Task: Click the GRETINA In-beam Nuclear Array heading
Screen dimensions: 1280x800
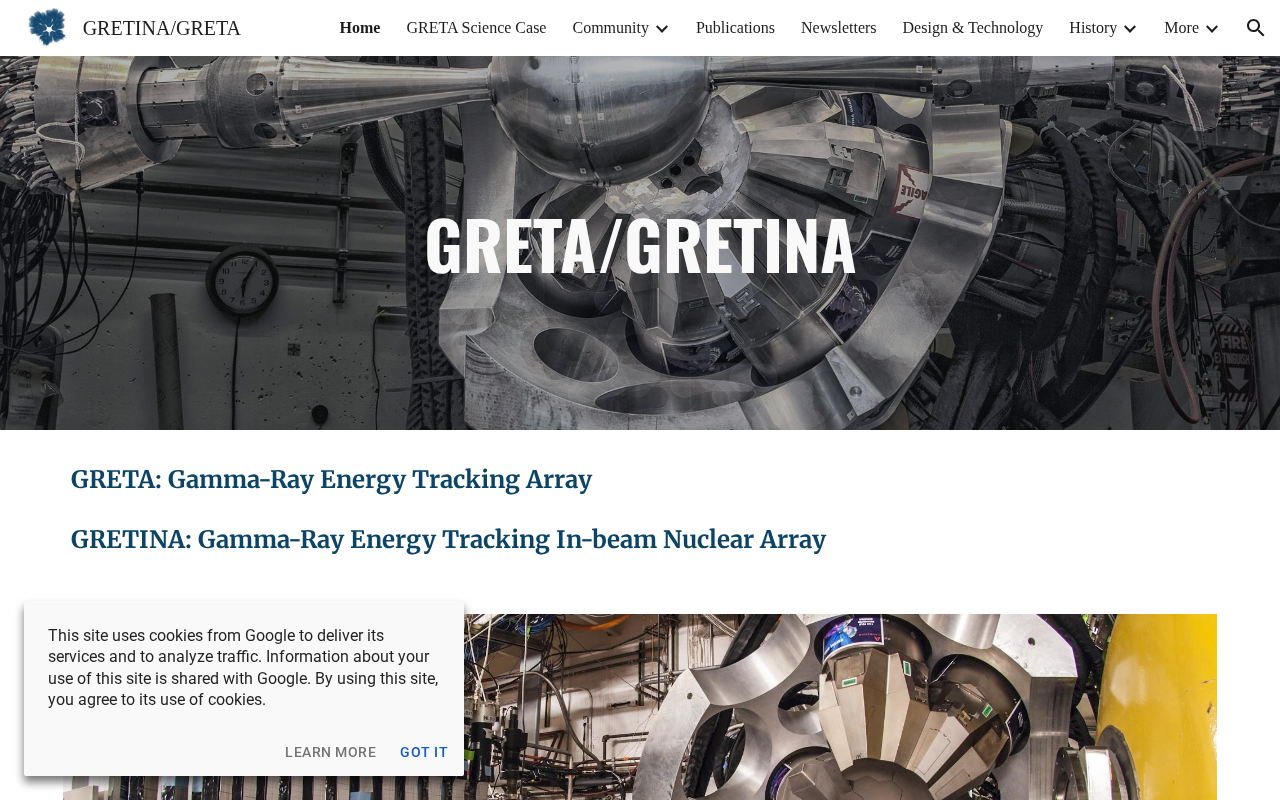Action: (x=448, y=540)
